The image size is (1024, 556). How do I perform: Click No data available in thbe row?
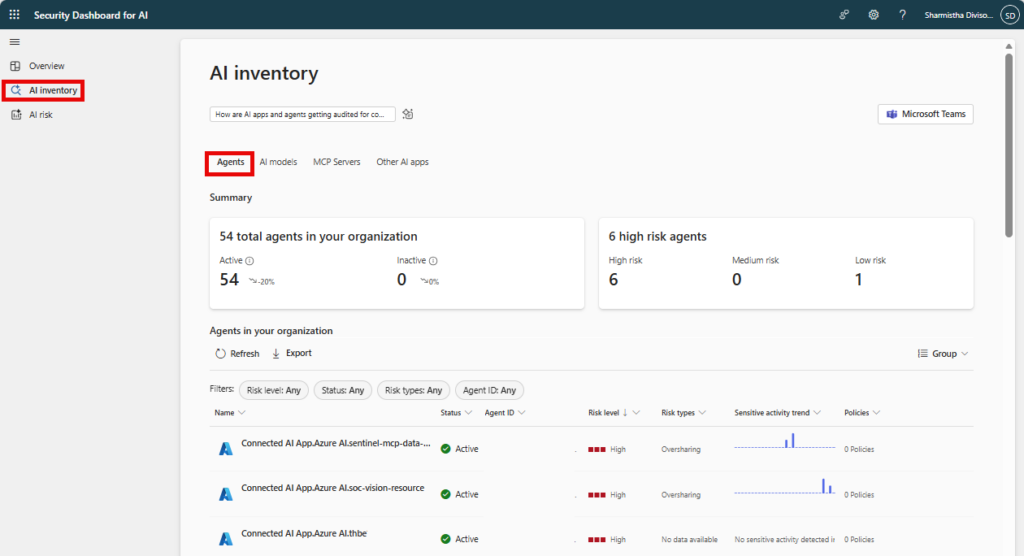coord(689,540)
